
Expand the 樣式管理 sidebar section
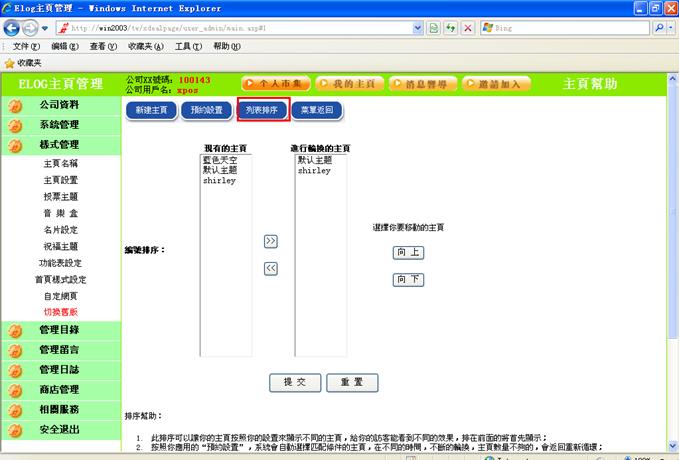[x=60, y=145]
